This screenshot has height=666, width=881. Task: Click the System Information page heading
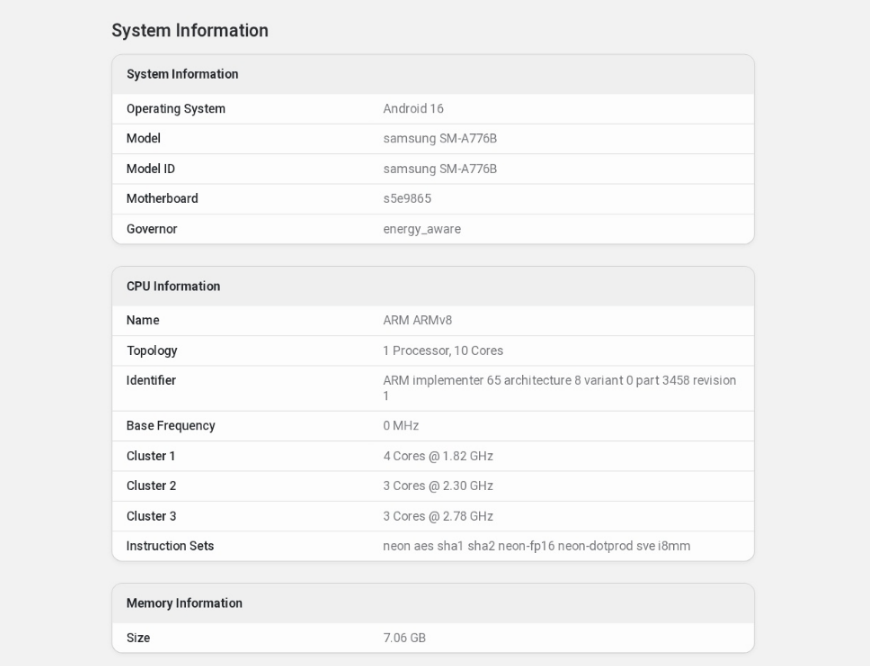tap(191, 30)
